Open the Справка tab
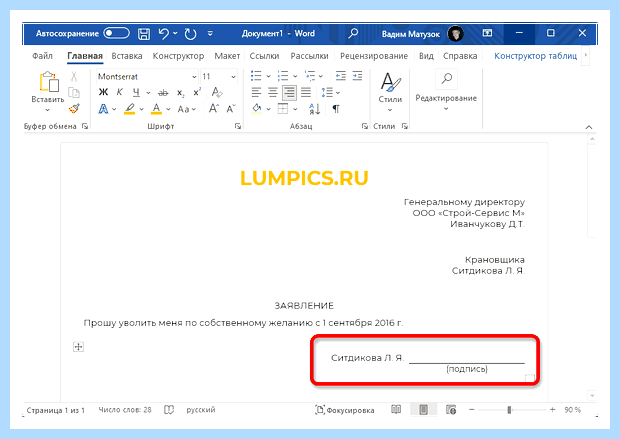The image size is (620, 439). [460, 56]
